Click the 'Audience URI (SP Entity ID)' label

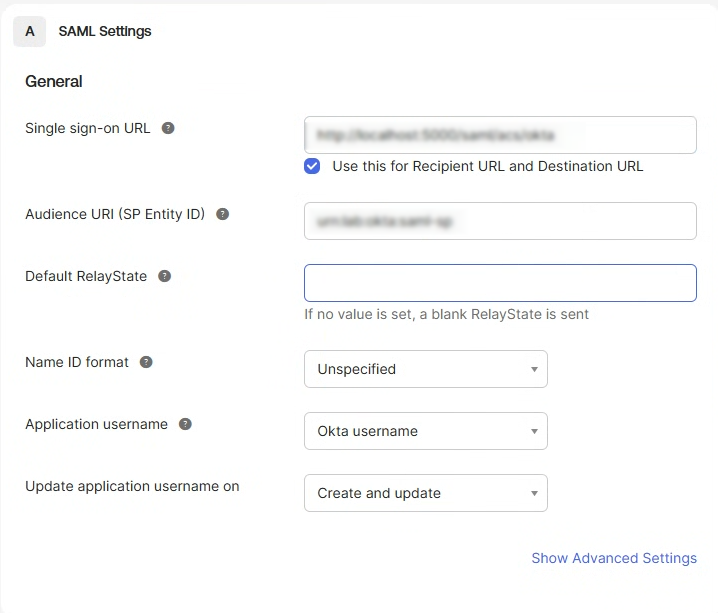[115, 214]
